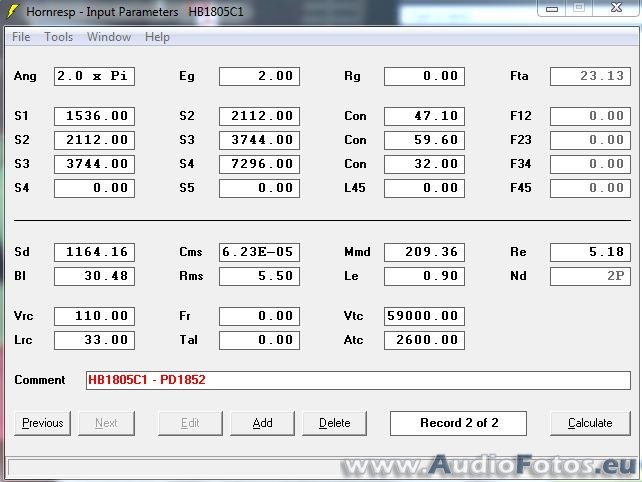This screenshot has width=642, height=482.
Task: Open the File menu
Action: (x=21, y=37)
